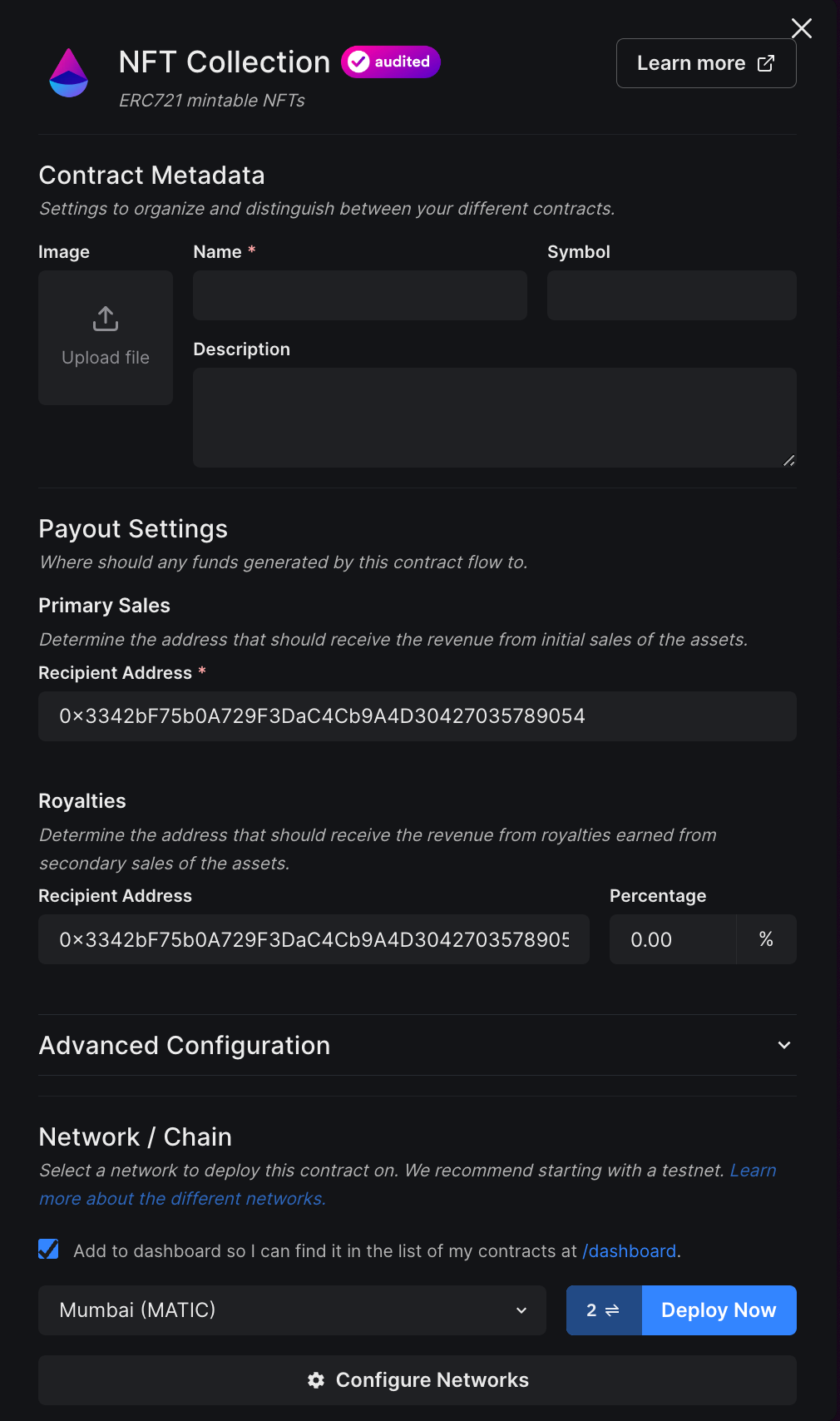Click the red asterisk next to Name
Screen dimensions: 840x1421
[251, 250]
